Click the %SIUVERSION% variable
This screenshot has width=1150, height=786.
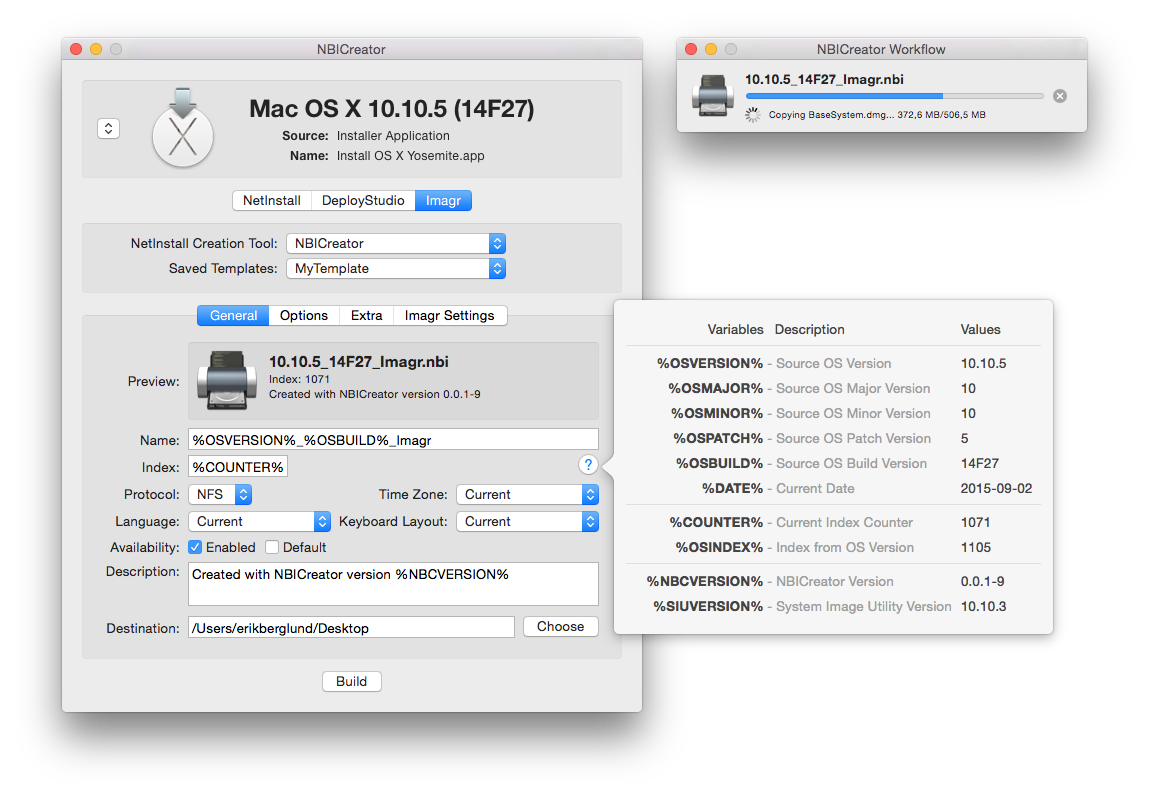click(x=708, y=606)
